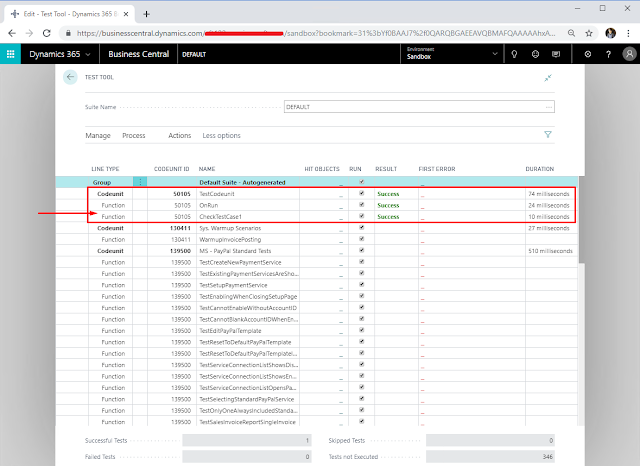The image size is (640, 466).
Task: Open the Dynamics 365 app launcher waffle
Action: pos(10,54)
